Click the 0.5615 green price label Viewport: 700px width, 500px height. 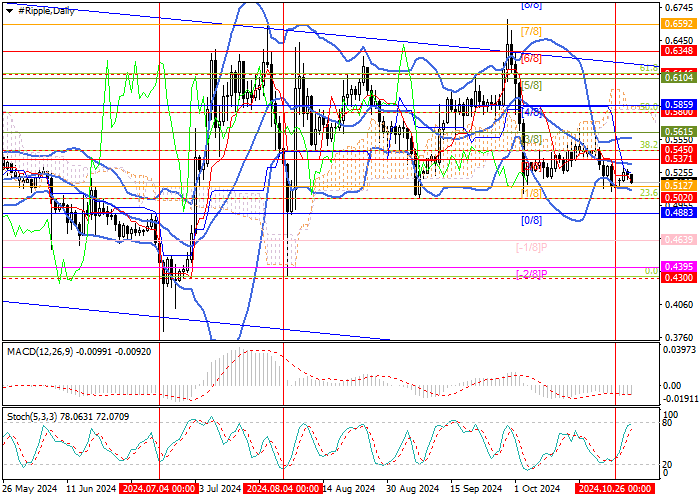[679, 131]
